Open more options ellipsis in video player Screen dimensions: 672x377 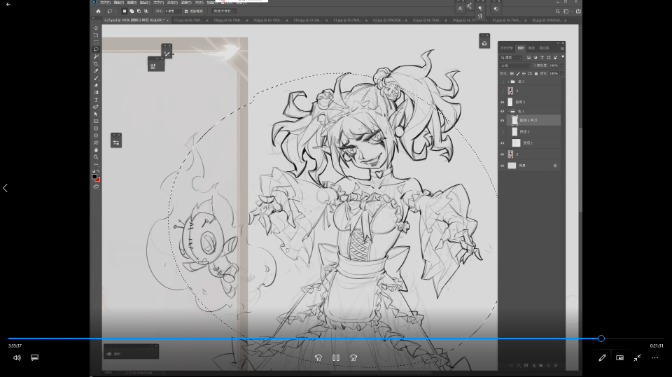655,358
